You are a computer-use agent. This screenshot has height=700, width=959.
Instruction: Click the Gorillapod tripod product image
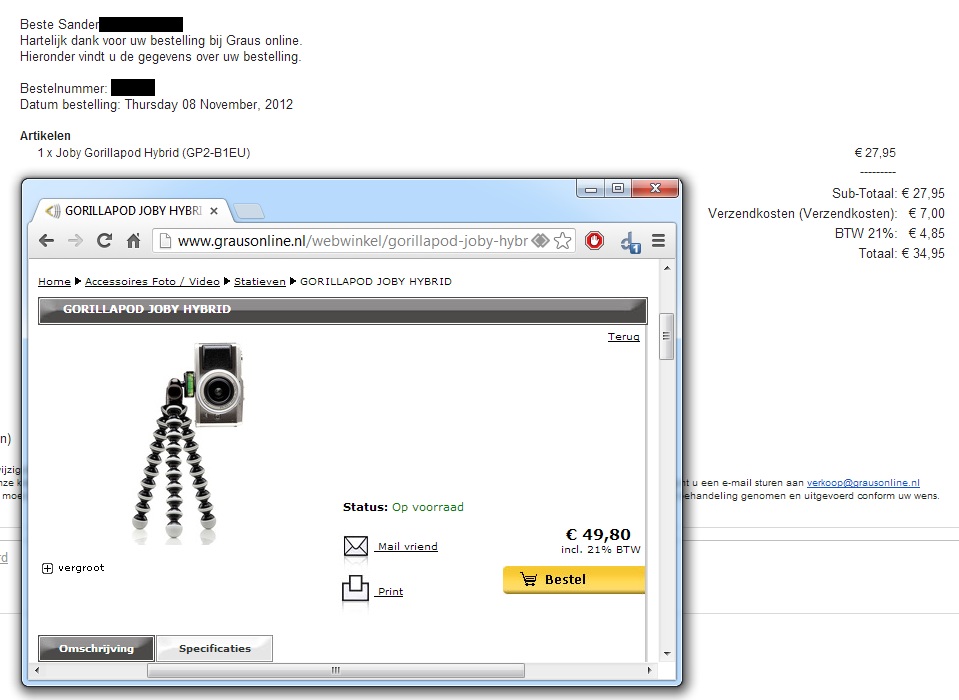[187, 443]
